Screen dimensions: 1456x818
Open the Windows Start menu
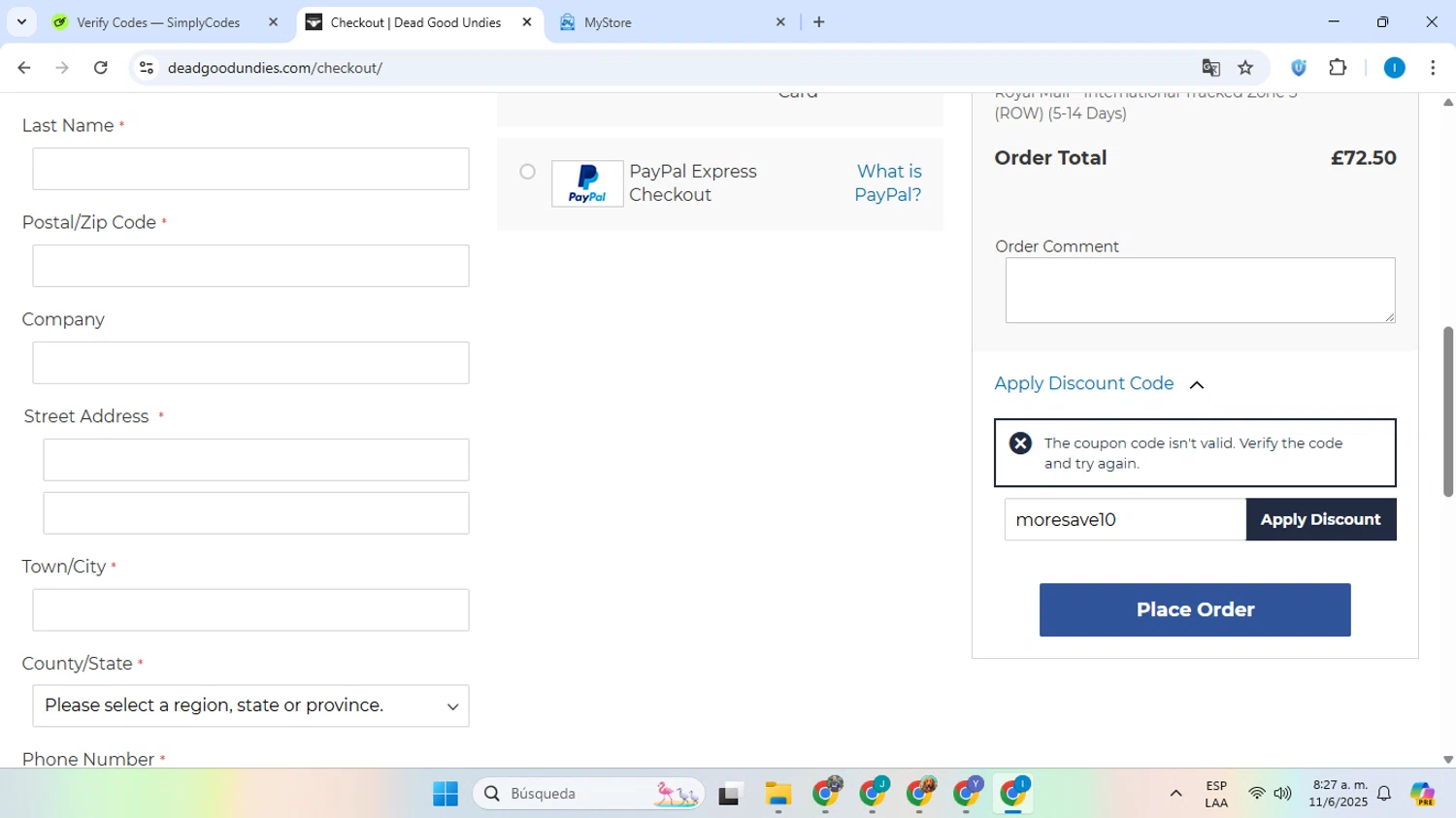pos(446,794)
